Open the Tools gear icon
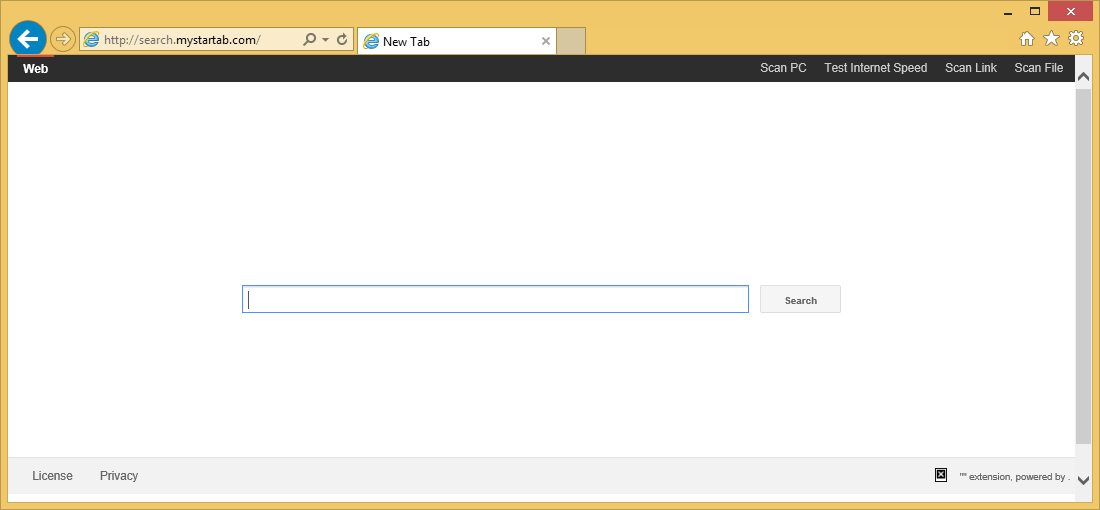 click(x=1076, y=39)
